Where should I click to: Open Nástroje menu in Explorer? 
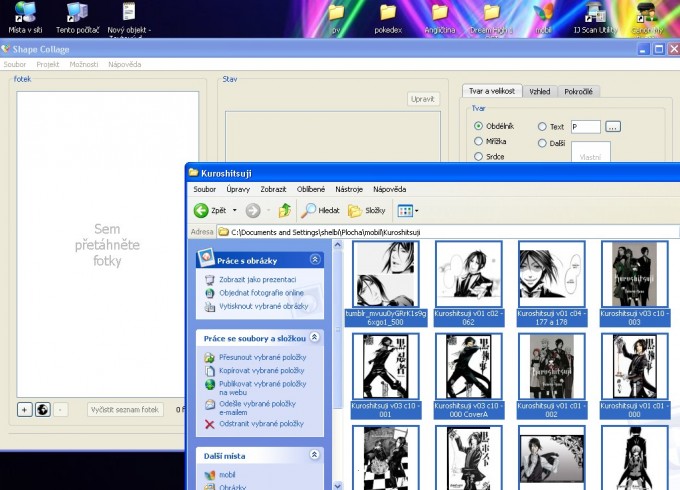349,189
